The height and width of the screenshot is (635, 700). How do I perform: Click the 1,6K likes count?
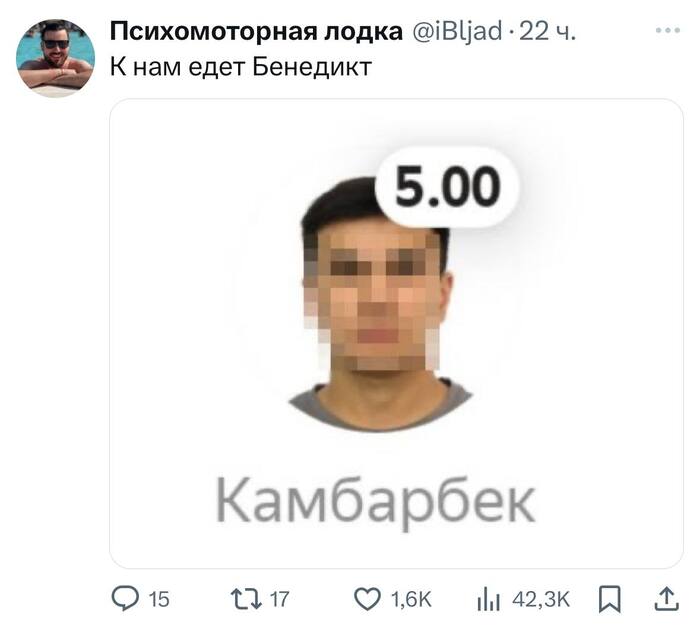(x=411, y=600)
